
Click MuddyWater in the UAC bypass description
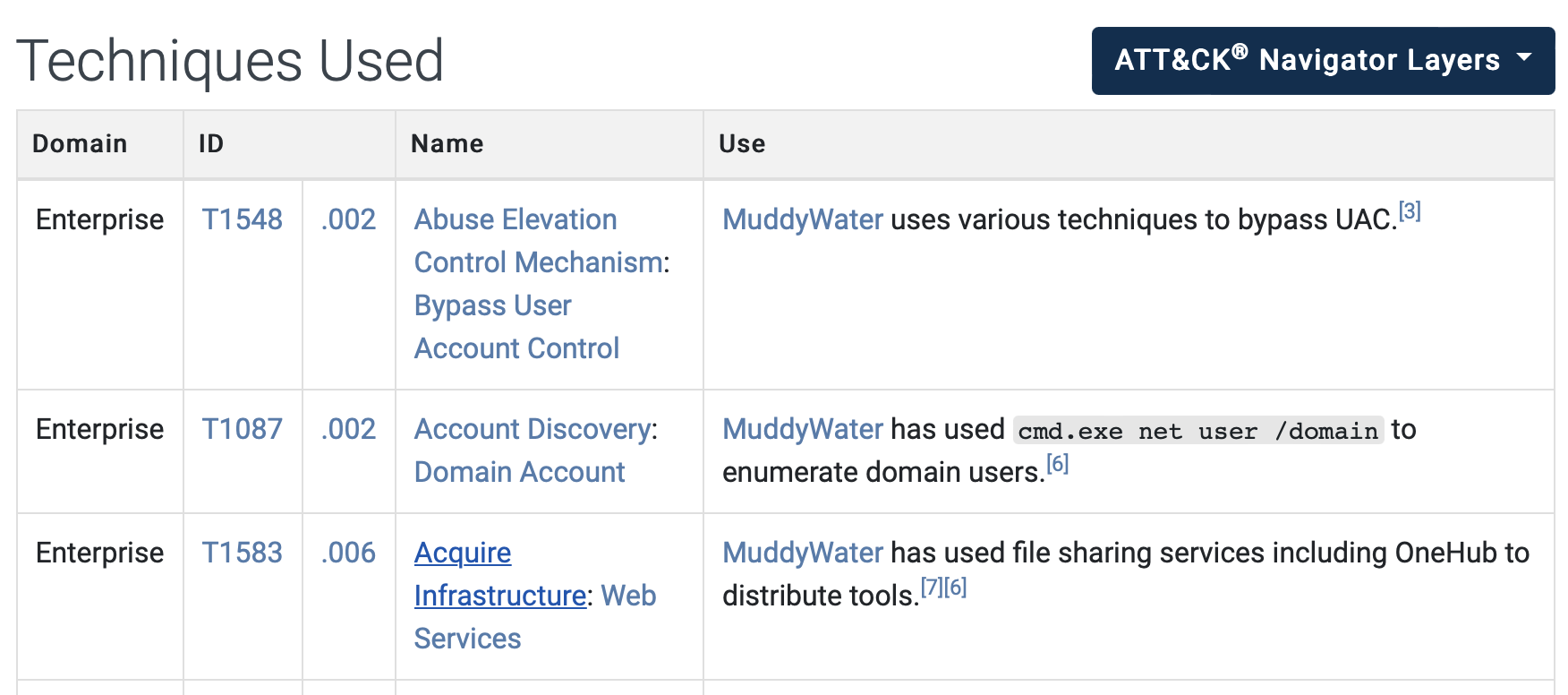(801, 219)
